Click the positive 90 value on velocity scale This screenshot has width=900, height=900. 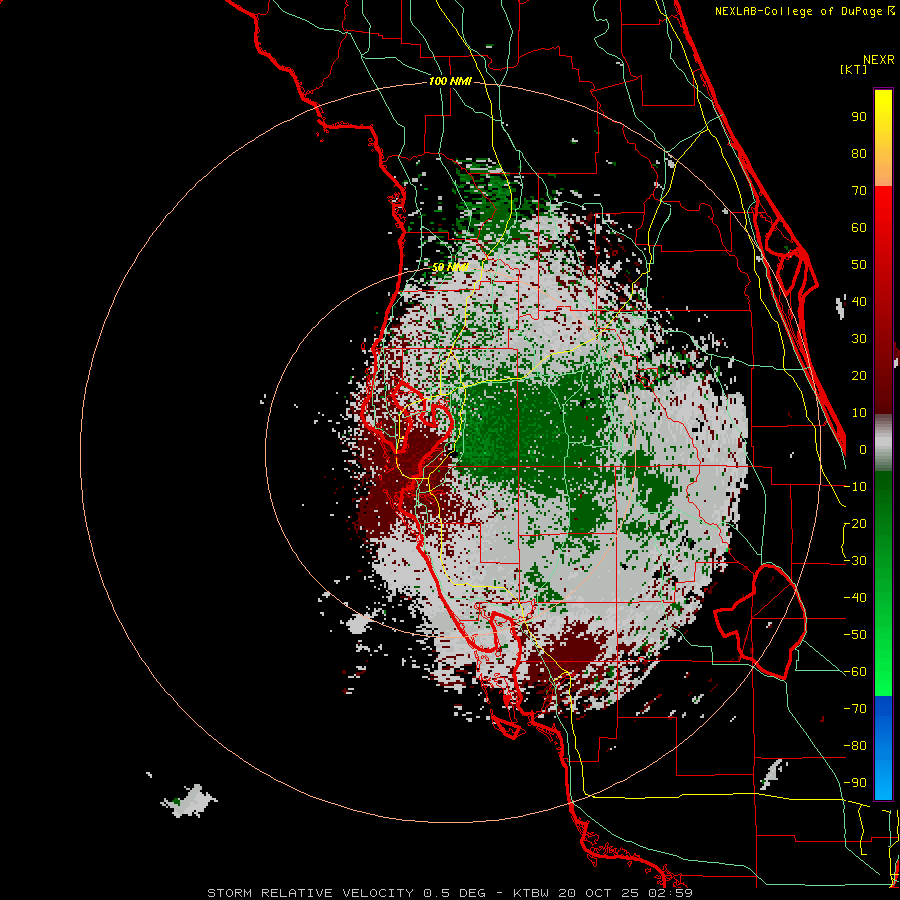859,117
